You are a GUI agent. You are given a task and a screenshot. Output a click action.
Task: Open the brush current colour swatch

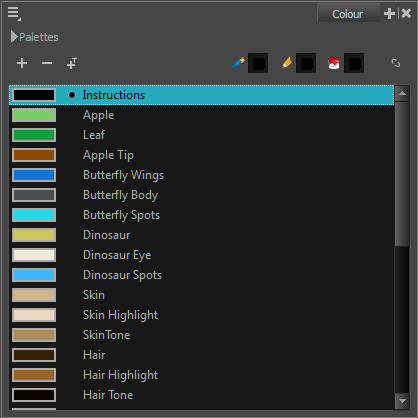tap(258, 63)
